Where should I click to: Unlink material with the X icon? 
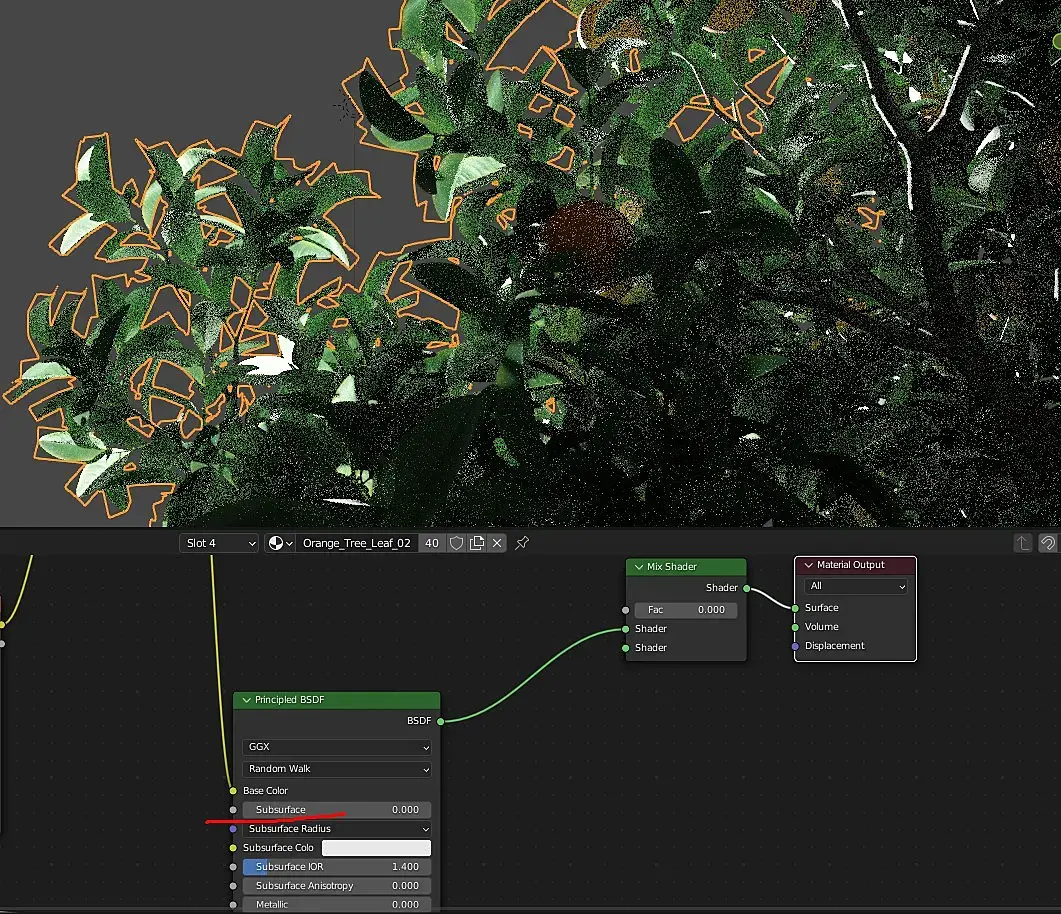pos(497,543)
